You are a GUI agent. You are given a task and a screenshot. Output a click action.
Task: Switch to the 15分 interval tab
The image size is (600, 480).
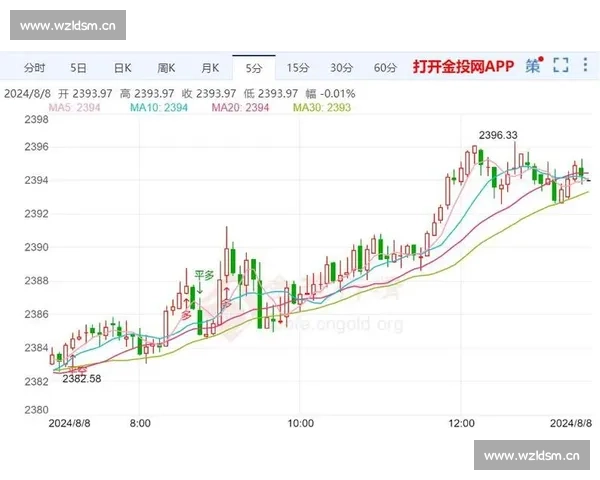click(298, 68)
